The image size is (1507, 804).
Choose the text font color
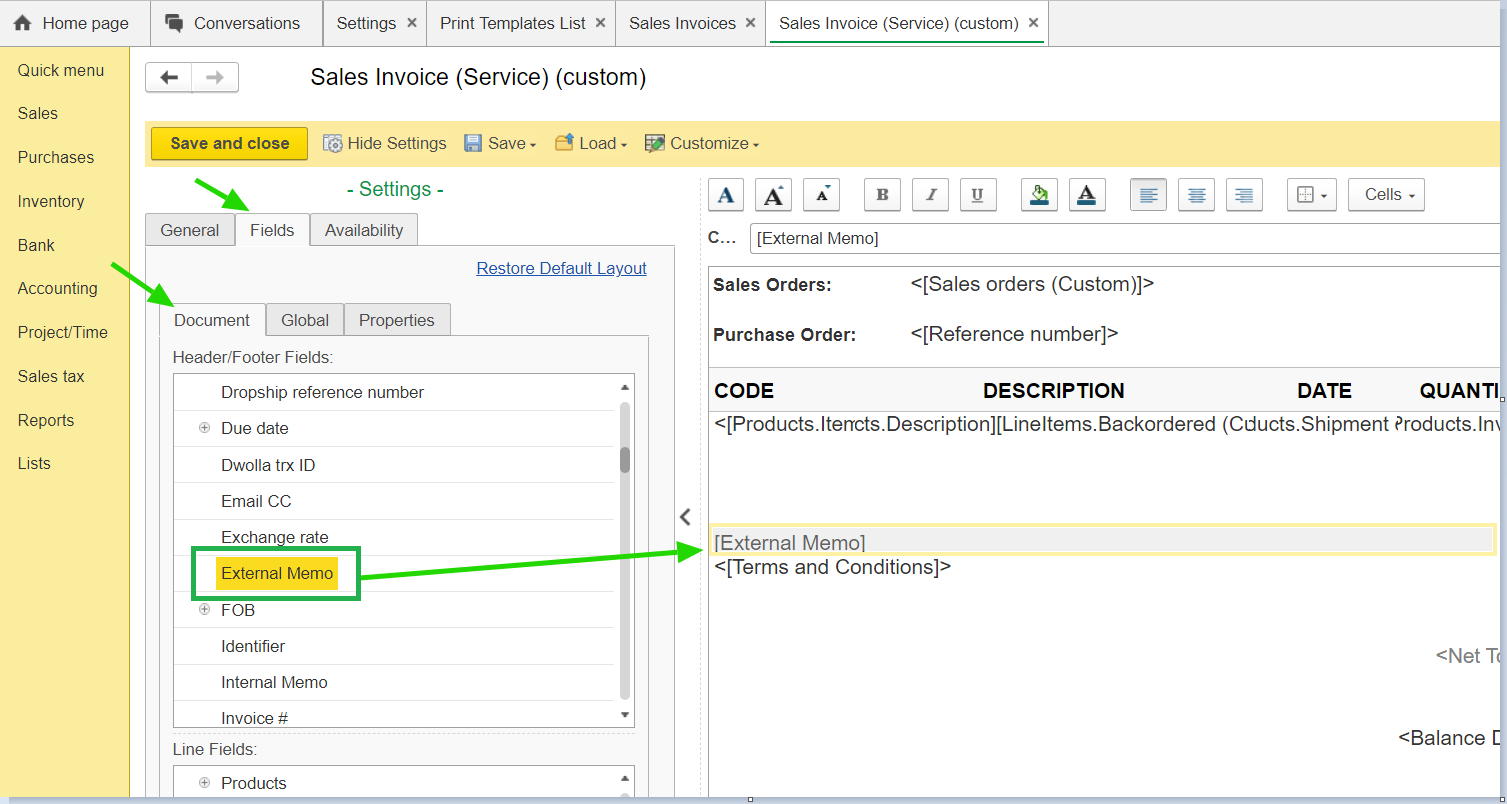click(1087, 195)
